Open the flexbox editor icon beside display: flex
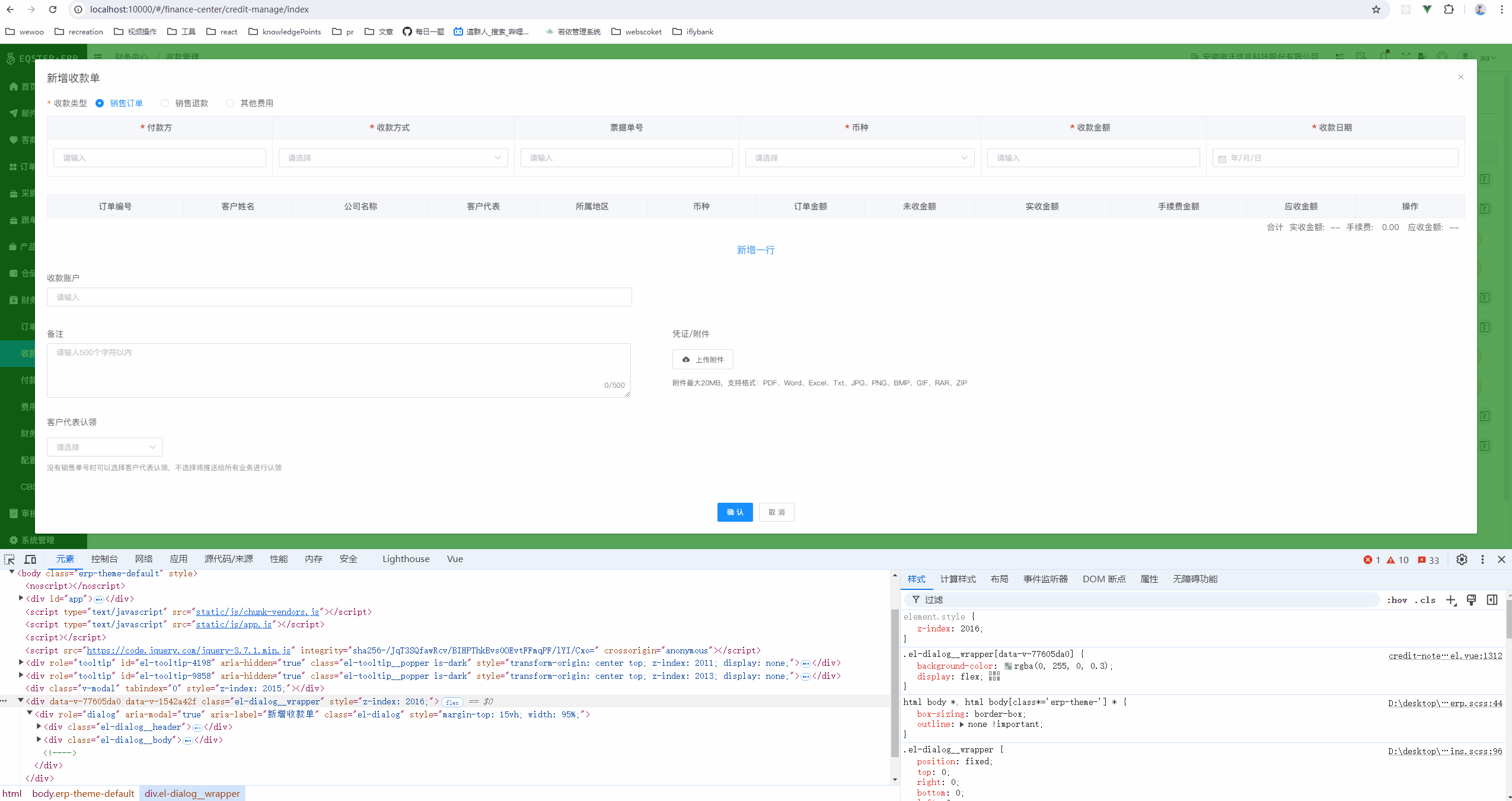 [994, 676]
